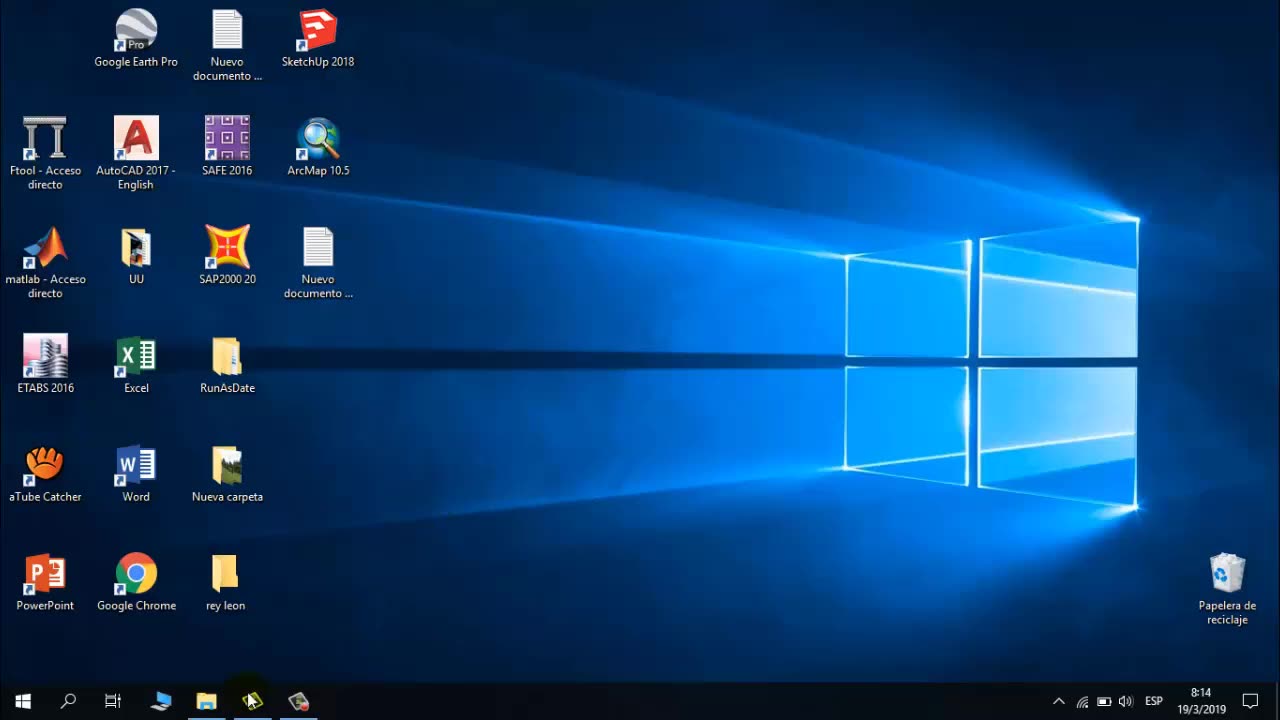Select the ArcMap 10.5 shortcut

318,147
